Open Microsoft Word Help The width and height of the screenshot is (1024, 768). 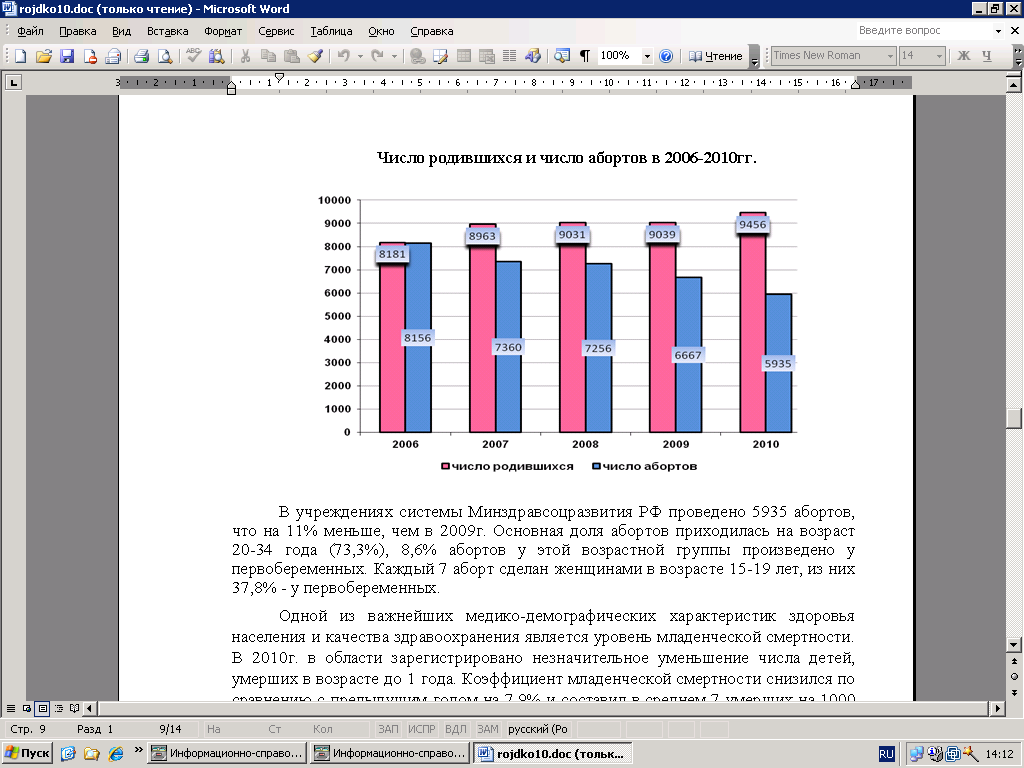point(666,56)
